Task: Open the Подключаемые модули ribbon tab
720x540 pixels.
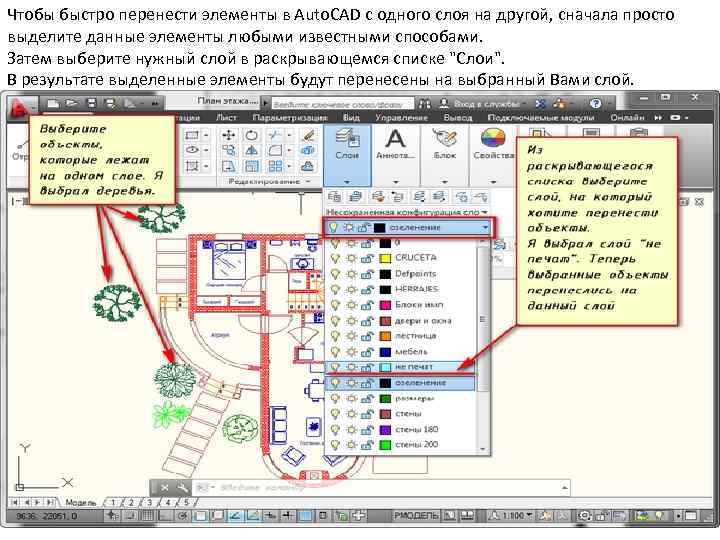Action: (541, 118)
